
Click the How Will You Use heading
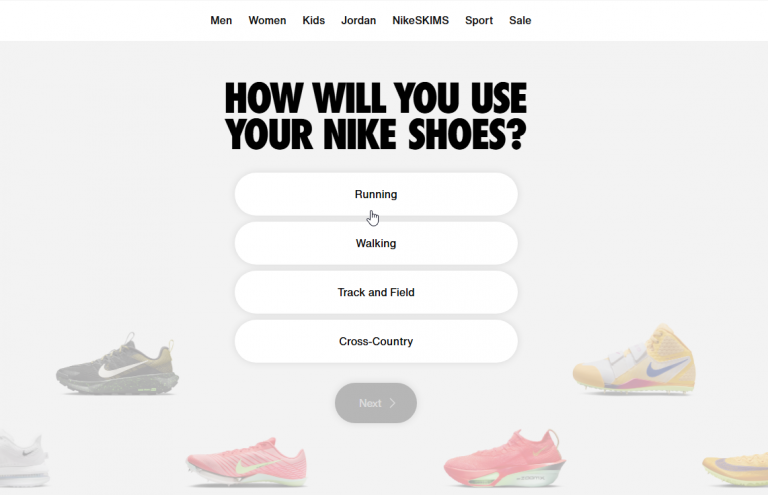[x=376, y=117]
